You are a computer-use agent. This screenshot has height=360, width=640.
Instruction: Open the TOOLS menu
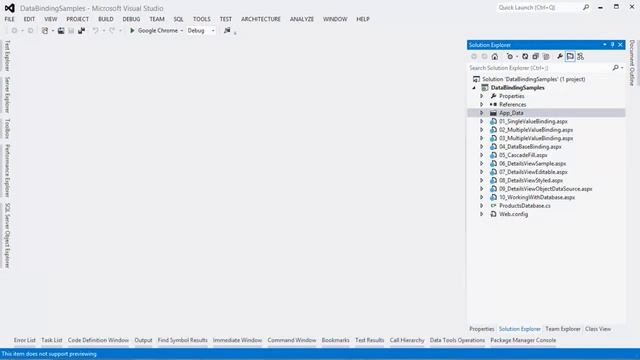(x=202, y=19)
